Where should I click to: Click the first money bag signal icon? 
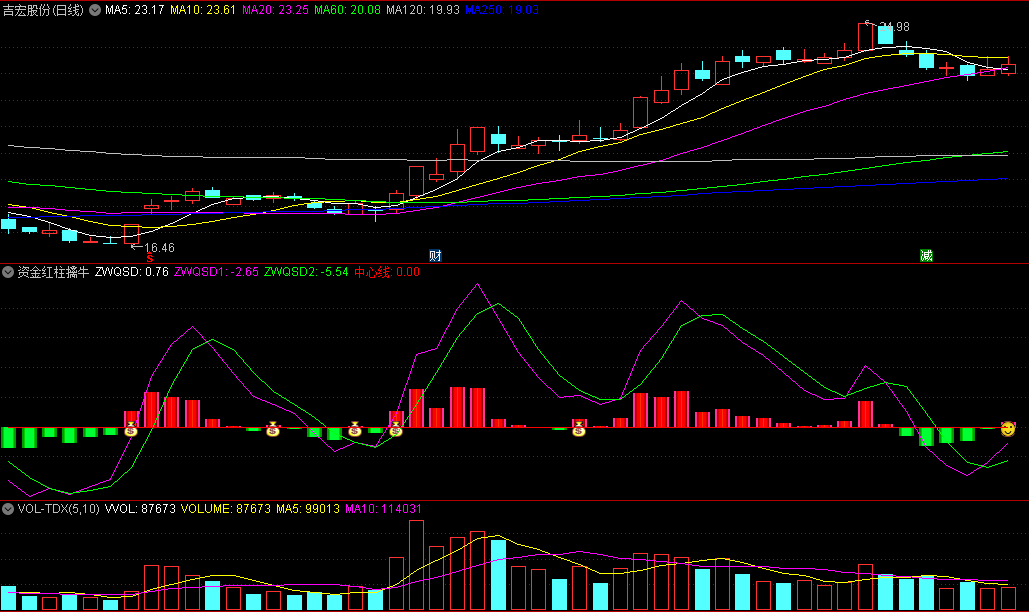pyautogui.click(x=131, y=430)
